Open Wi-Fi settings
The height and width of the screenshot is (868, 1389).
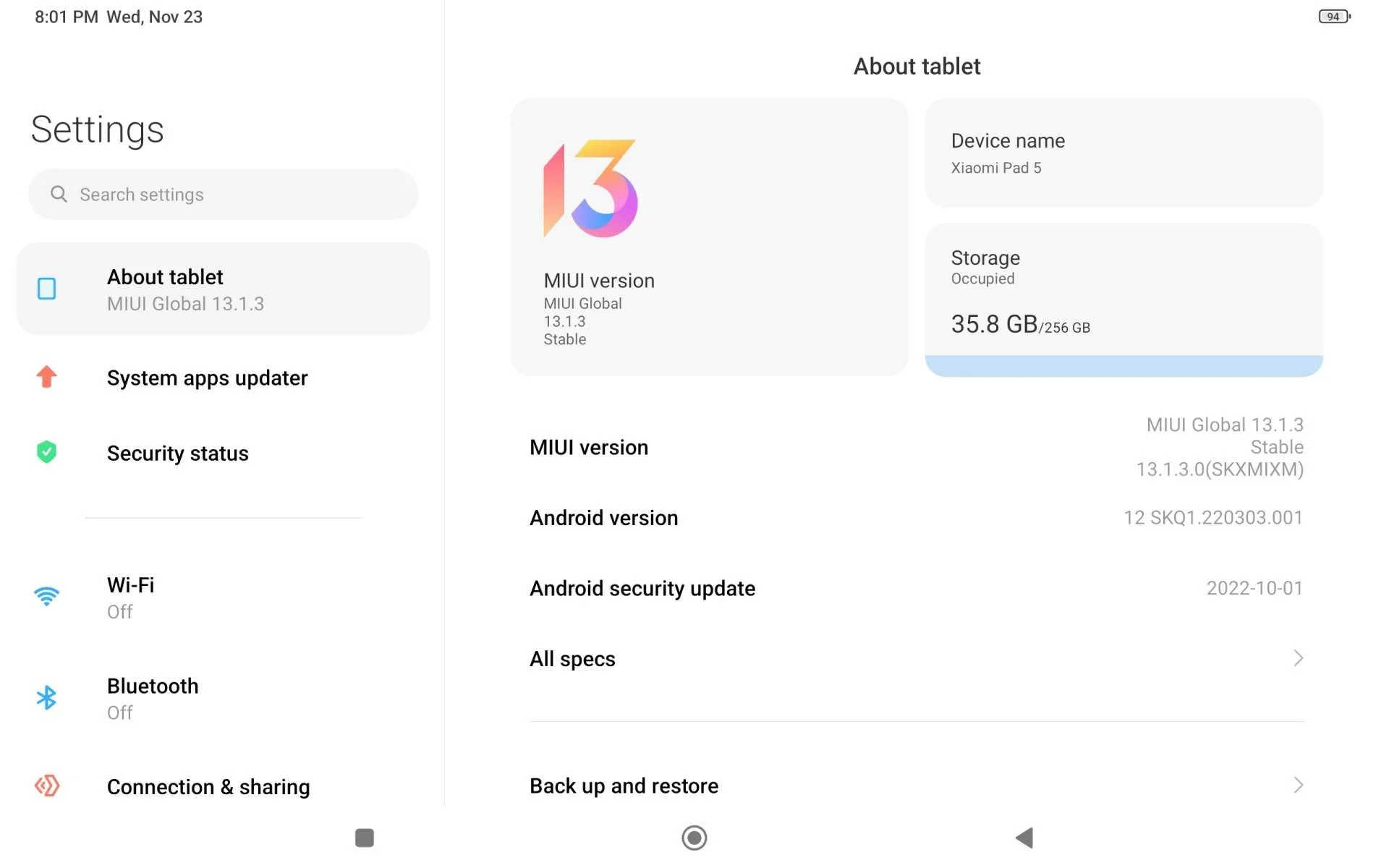(x=223, y=597)
